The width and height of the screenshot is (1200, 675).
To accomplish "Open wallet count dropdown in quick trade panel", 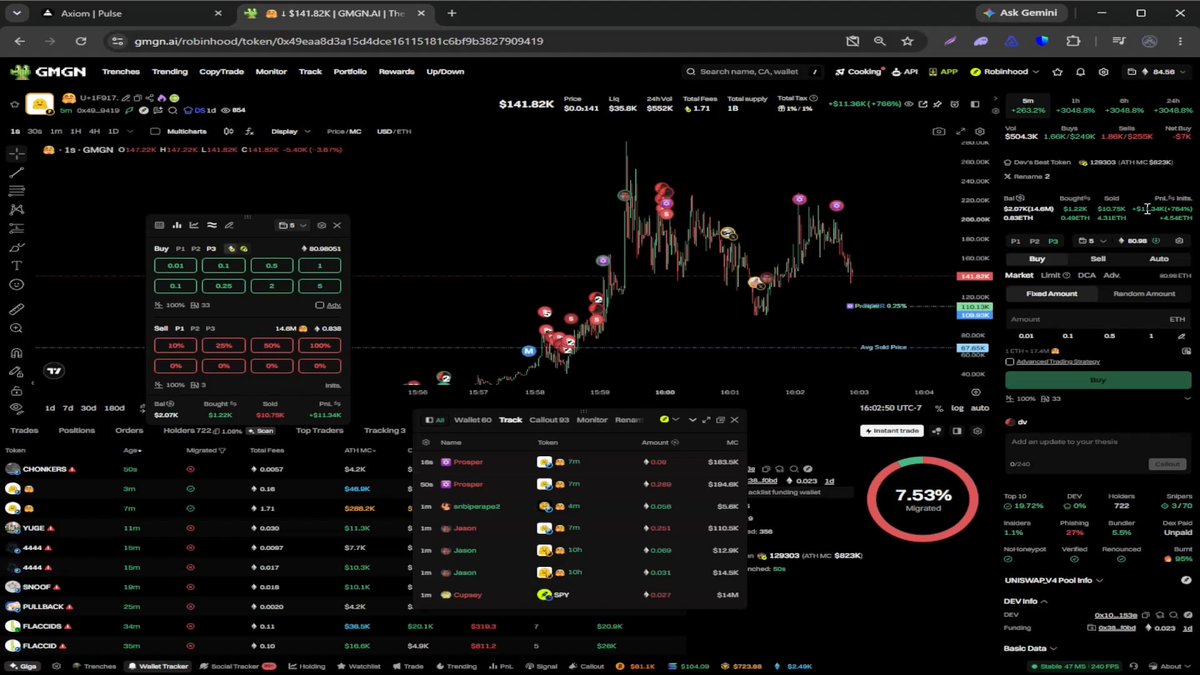I will coord(292,225).
